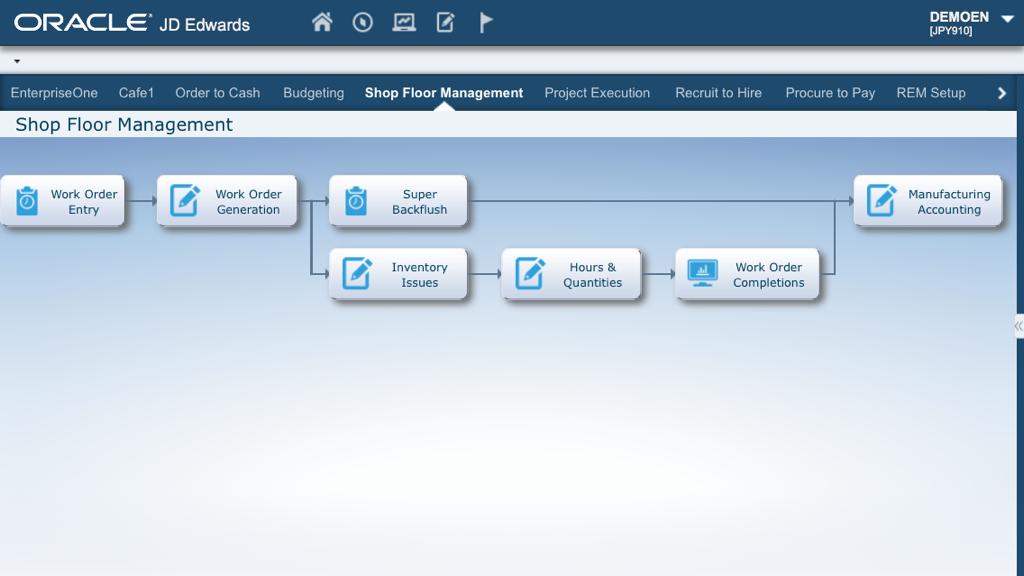This screenshot has width=1024, height=576.
Task: Open the Procure to Pay tab
Action: tap(830, 93)
